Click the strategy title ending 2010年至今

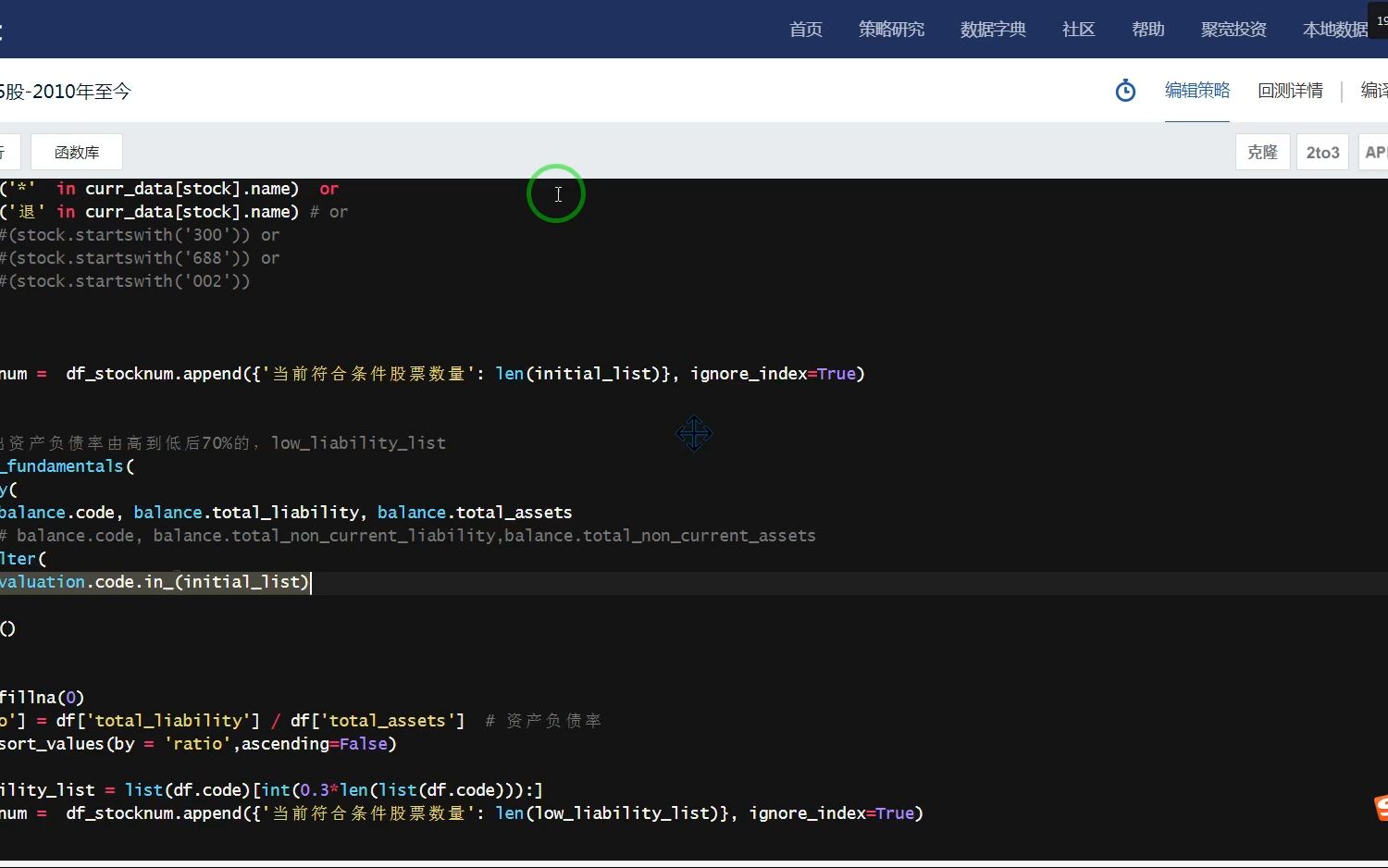[x=66, y=92]
